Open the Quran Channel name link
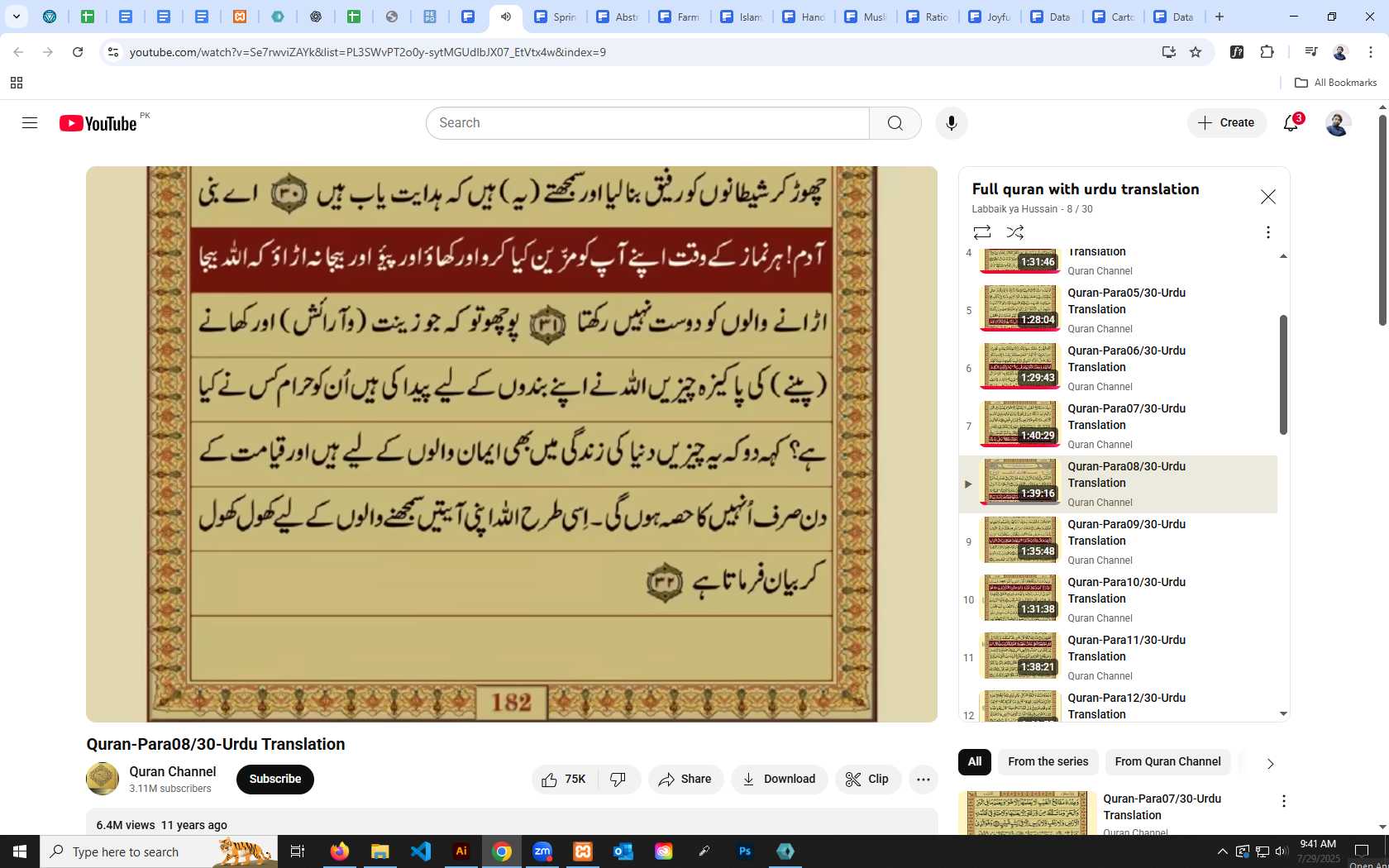 pyautogui.click(x=172, y=771)
